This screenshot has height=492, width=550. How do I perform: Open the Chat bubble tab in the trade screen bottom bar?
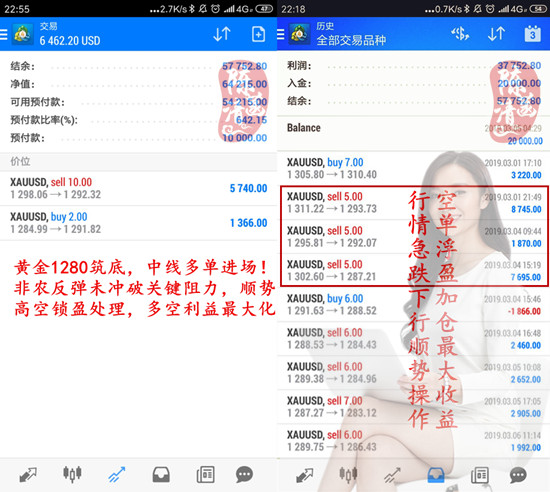point(244,475)
